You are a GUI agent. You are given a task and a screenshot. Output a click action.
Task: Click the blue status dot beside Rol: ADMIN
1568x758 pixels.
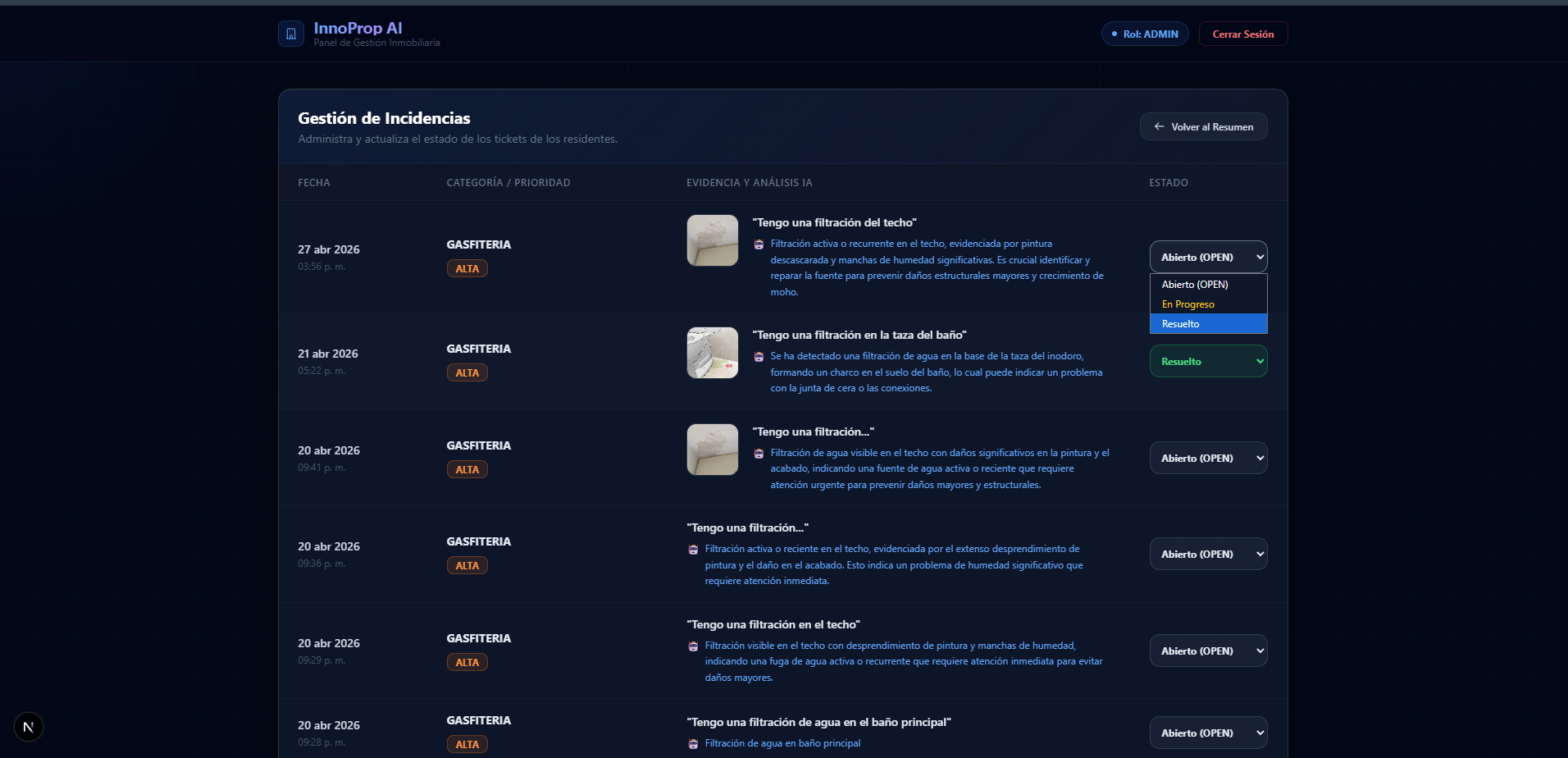[x=1114, y=34]
